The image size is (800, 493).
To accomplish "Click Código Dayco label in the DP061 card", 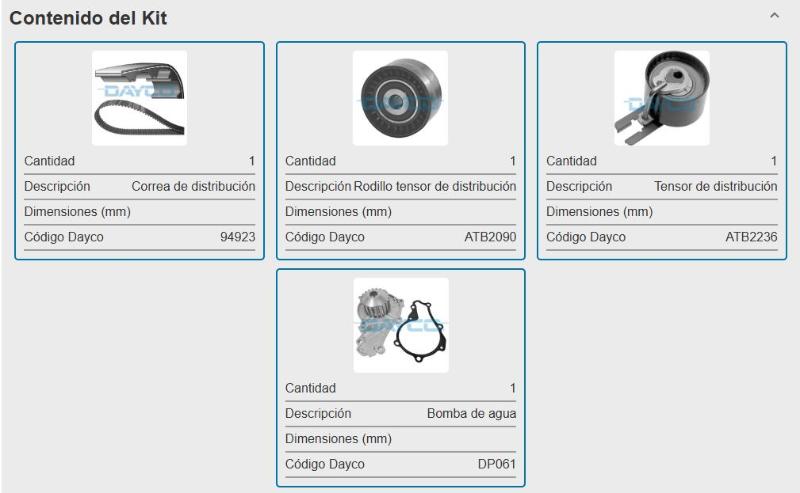I will (325, 464).
